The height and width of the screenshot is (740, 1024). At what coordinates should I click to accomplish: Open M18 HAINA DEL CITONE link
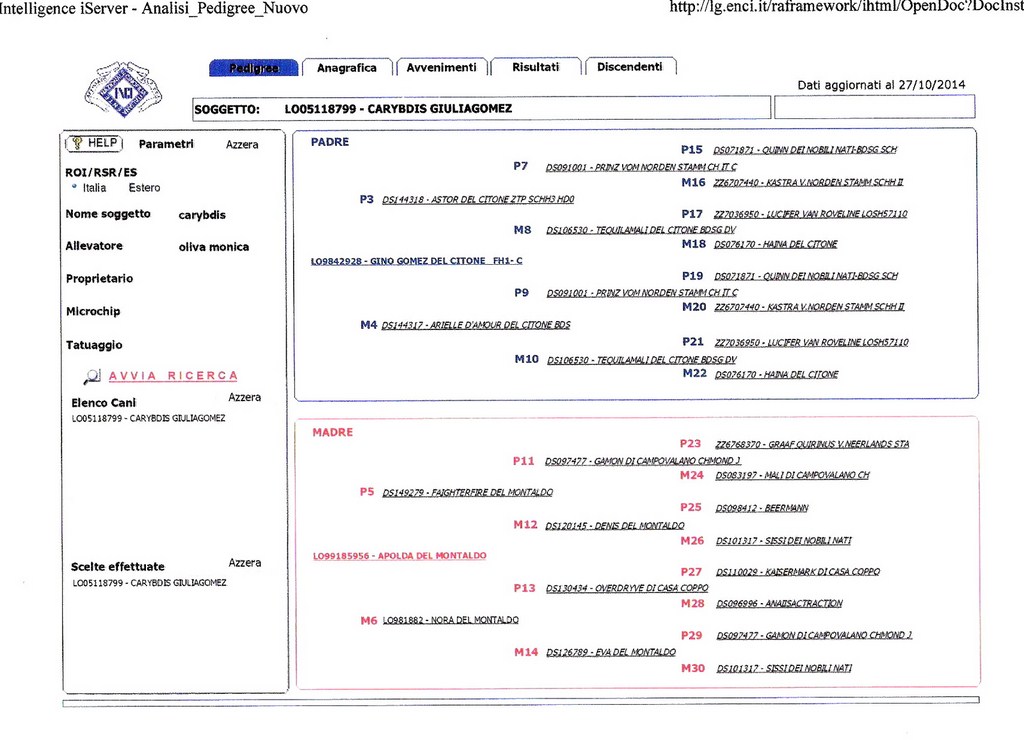pos(776,244)
